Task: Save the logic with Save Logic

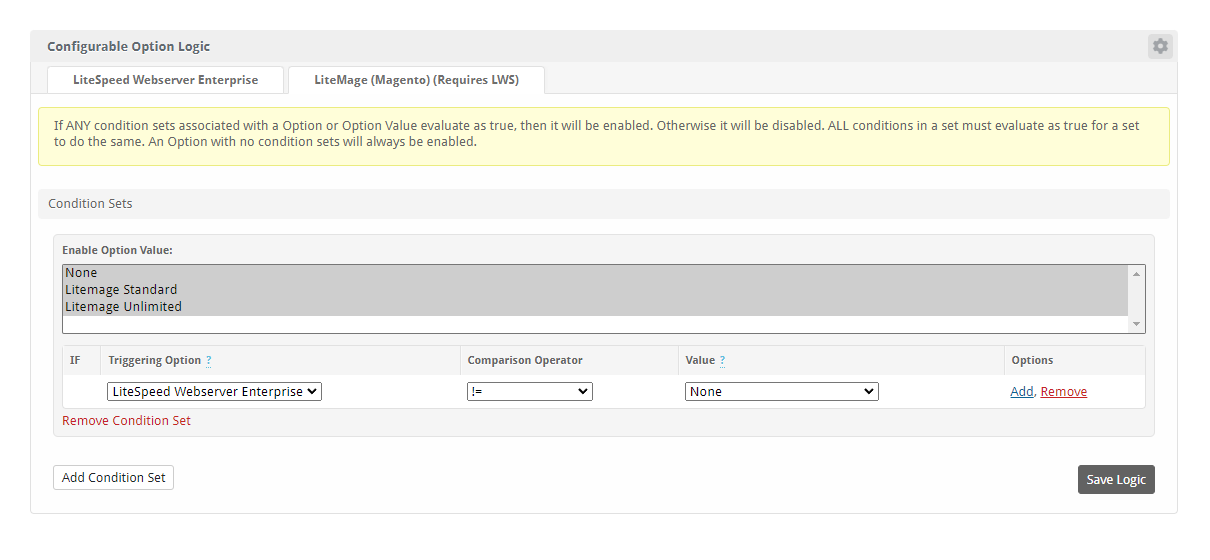Action: point(1116,480)
